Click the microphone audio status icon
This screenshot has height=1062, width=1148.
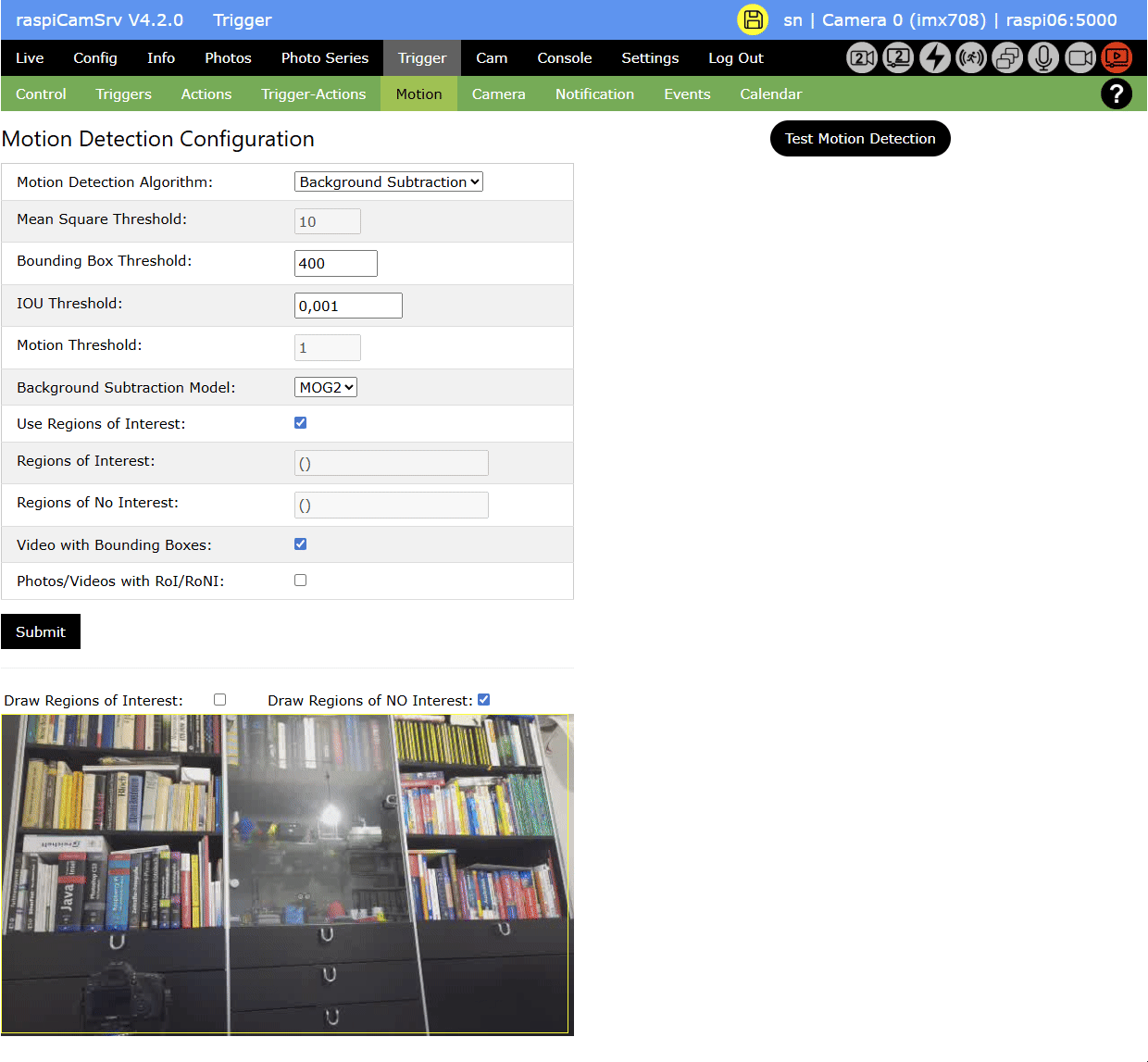pyautogui.click(x=1043, y=58)
